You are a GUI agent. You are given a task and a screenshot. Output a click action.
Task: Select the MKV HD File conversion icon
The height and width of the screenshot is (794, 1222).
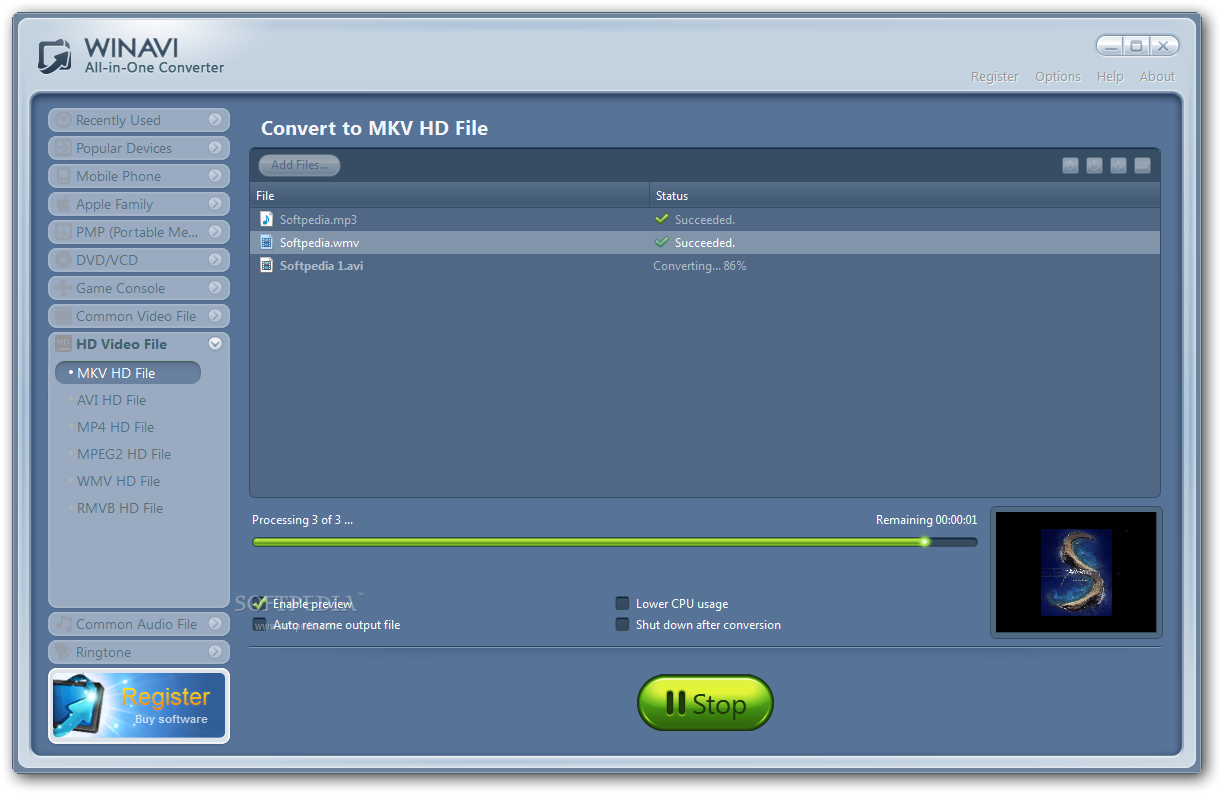127,372
